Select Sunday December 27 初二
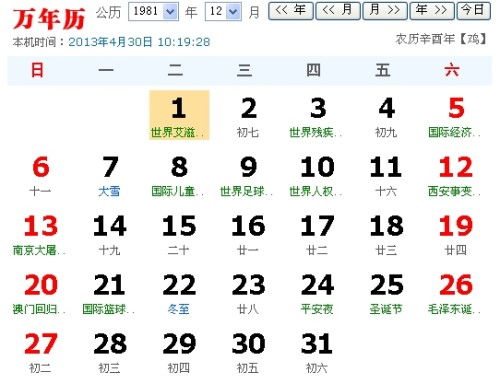This screenshot has height=384, width=500. (41, 353)
